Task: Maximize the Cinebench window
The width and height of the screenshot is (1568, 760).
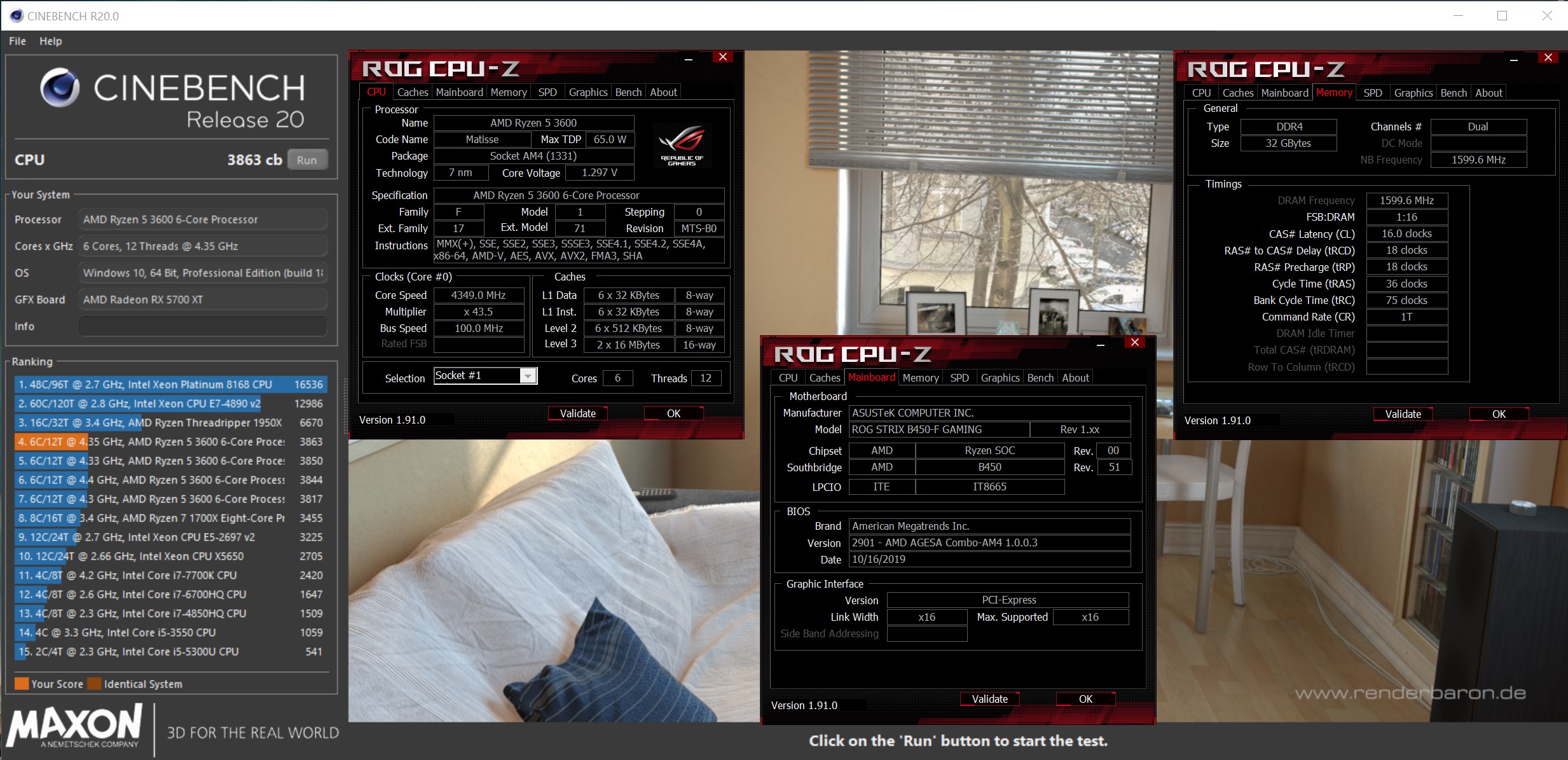Action: click(x=1502, y=15)
